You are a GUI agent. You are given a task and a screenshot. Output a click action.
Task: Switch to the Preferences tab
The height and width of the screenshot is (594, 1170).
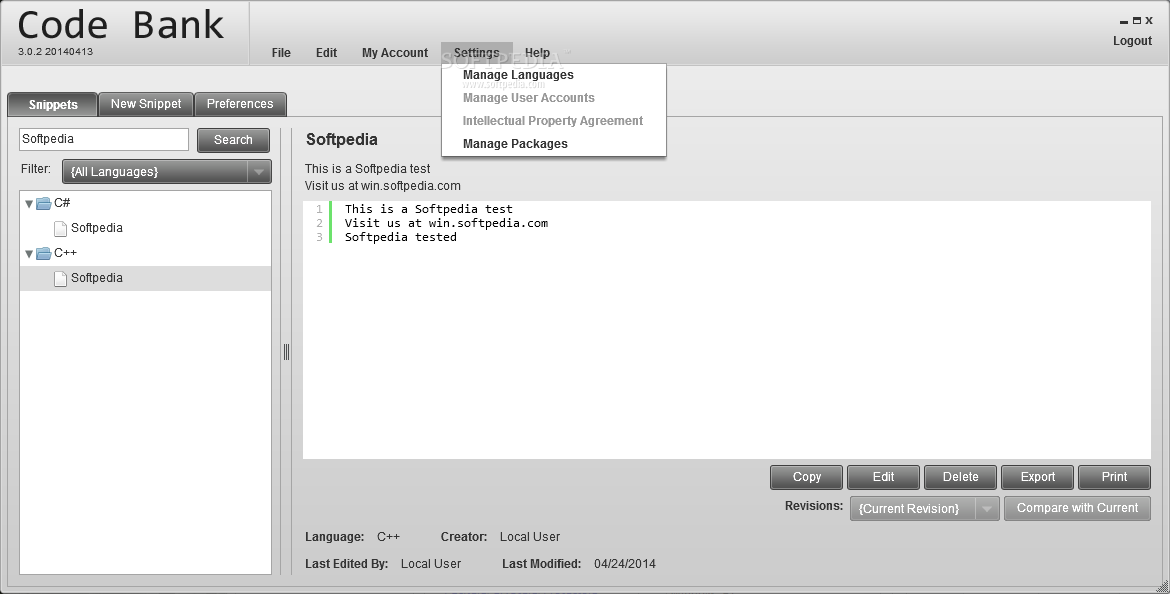click(x=240, y=104)
